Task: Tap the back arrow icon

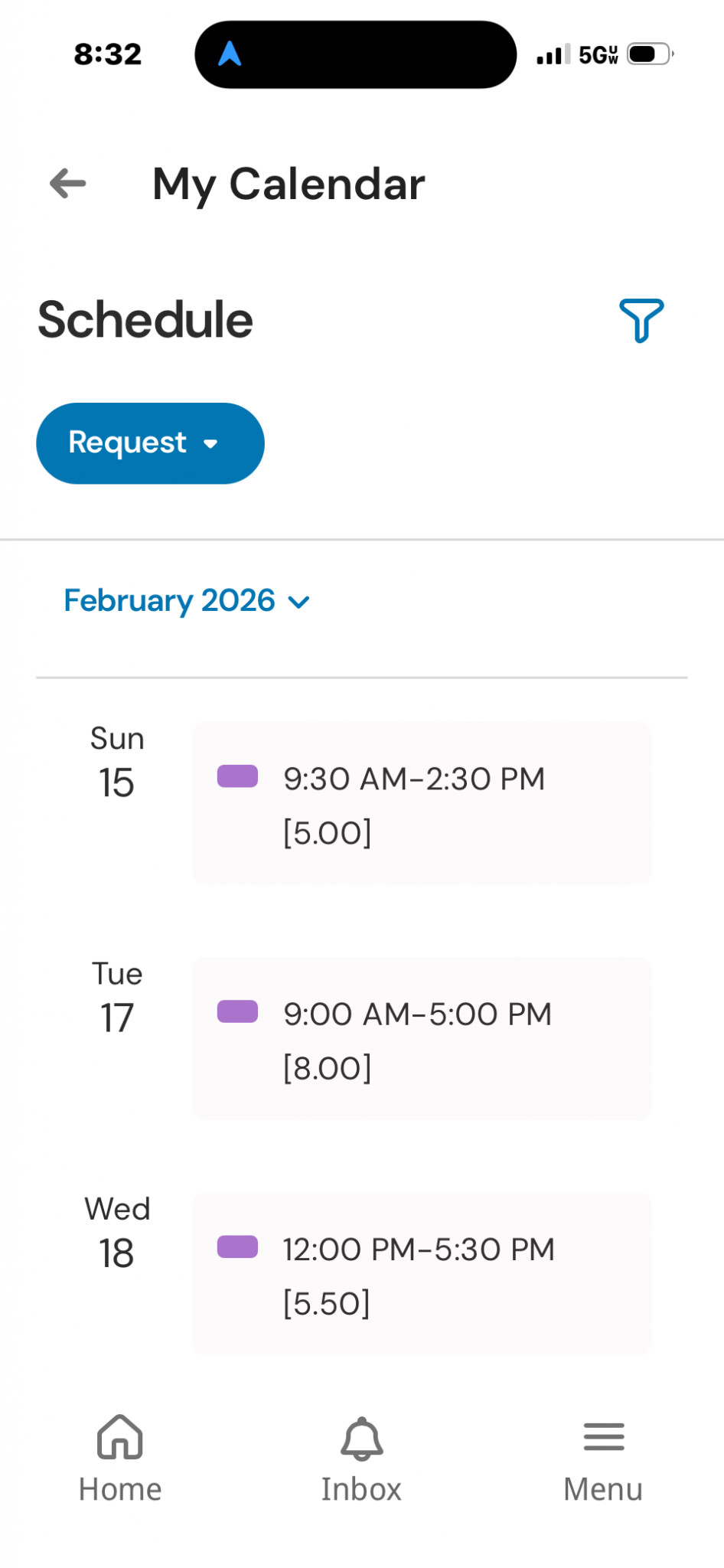Action: click(x=68, y=184)
